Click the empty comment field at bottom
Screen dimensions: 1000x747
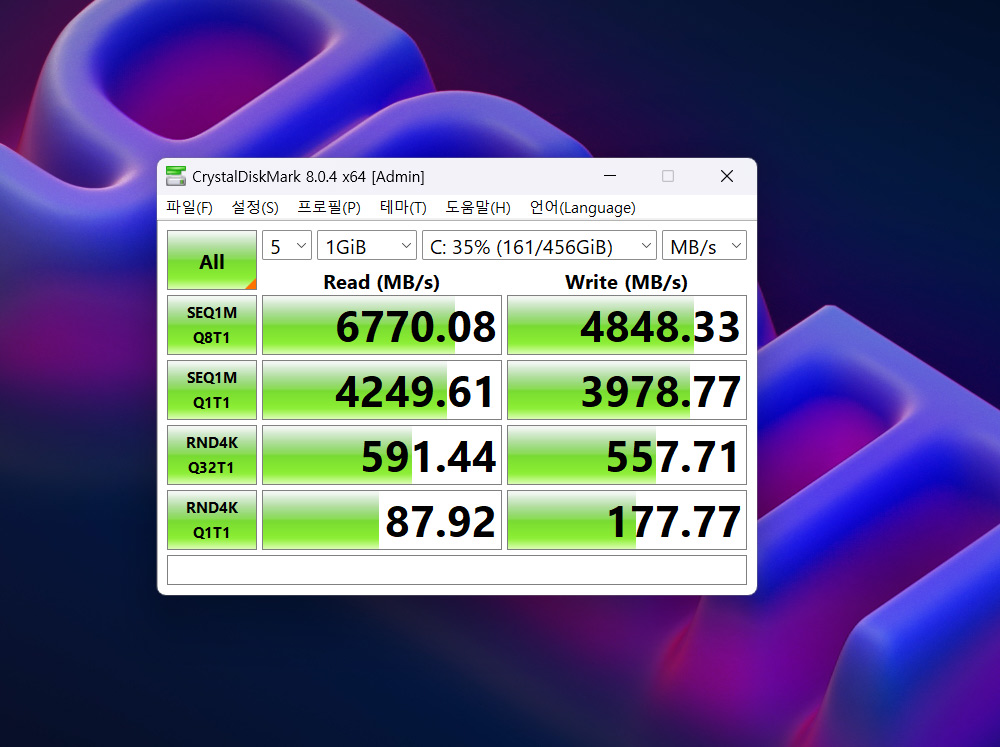(457, 570)
